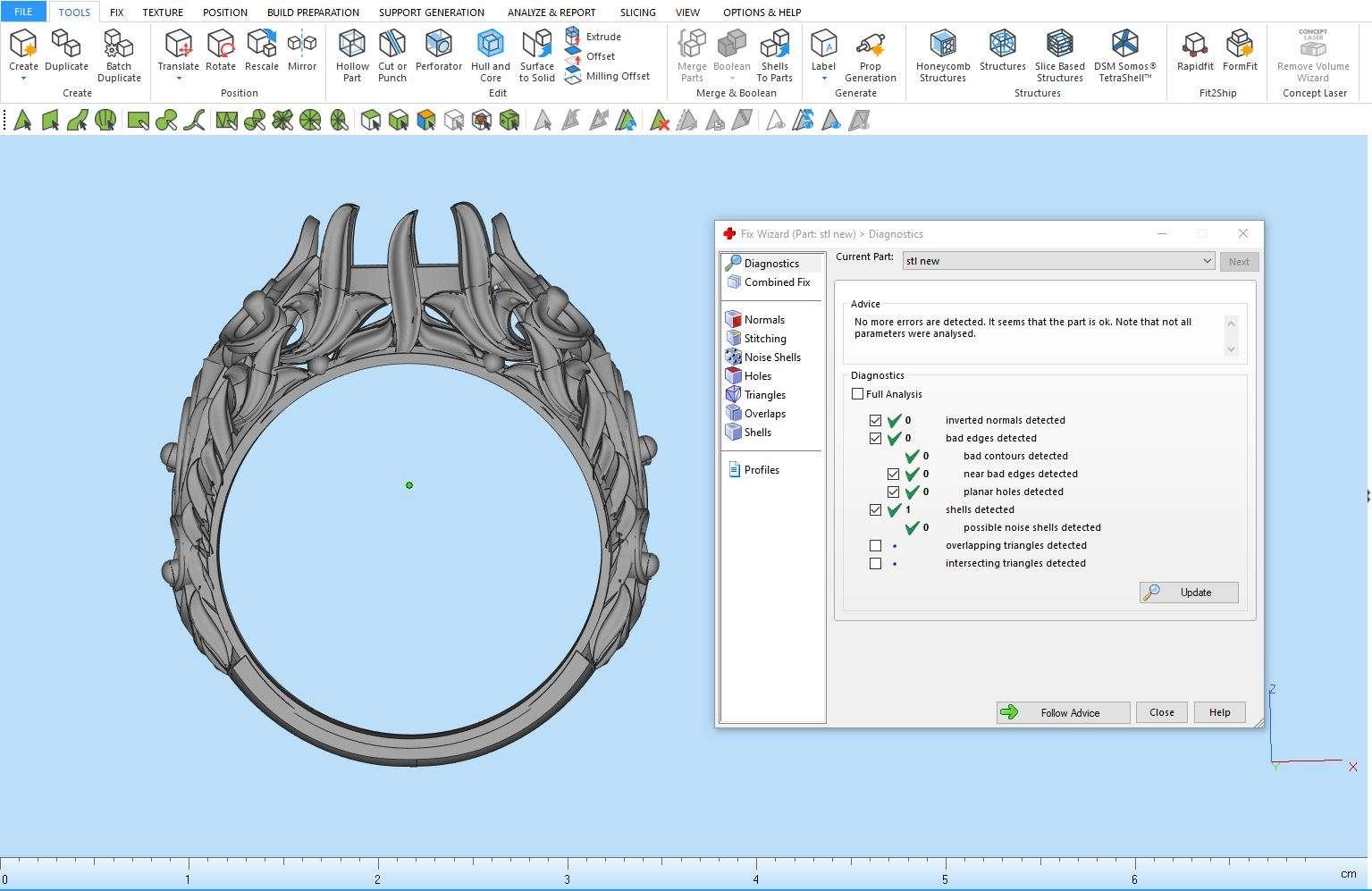Click the Follow Advice button
Viewport: 1372px width, 891px height.
click(x=1063, y=712)
